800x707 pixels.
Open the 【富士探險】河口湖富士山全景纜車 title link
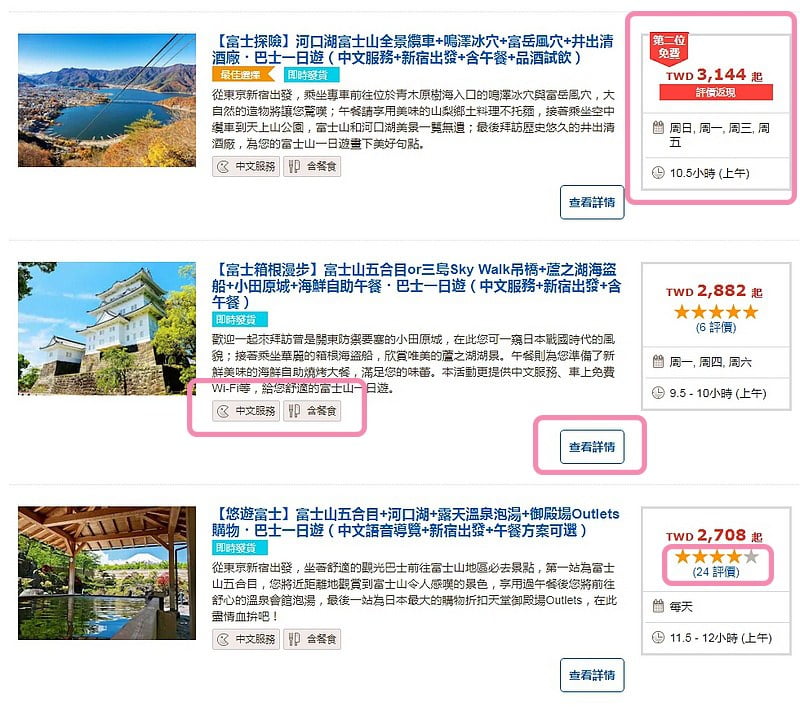pos(413,49)
